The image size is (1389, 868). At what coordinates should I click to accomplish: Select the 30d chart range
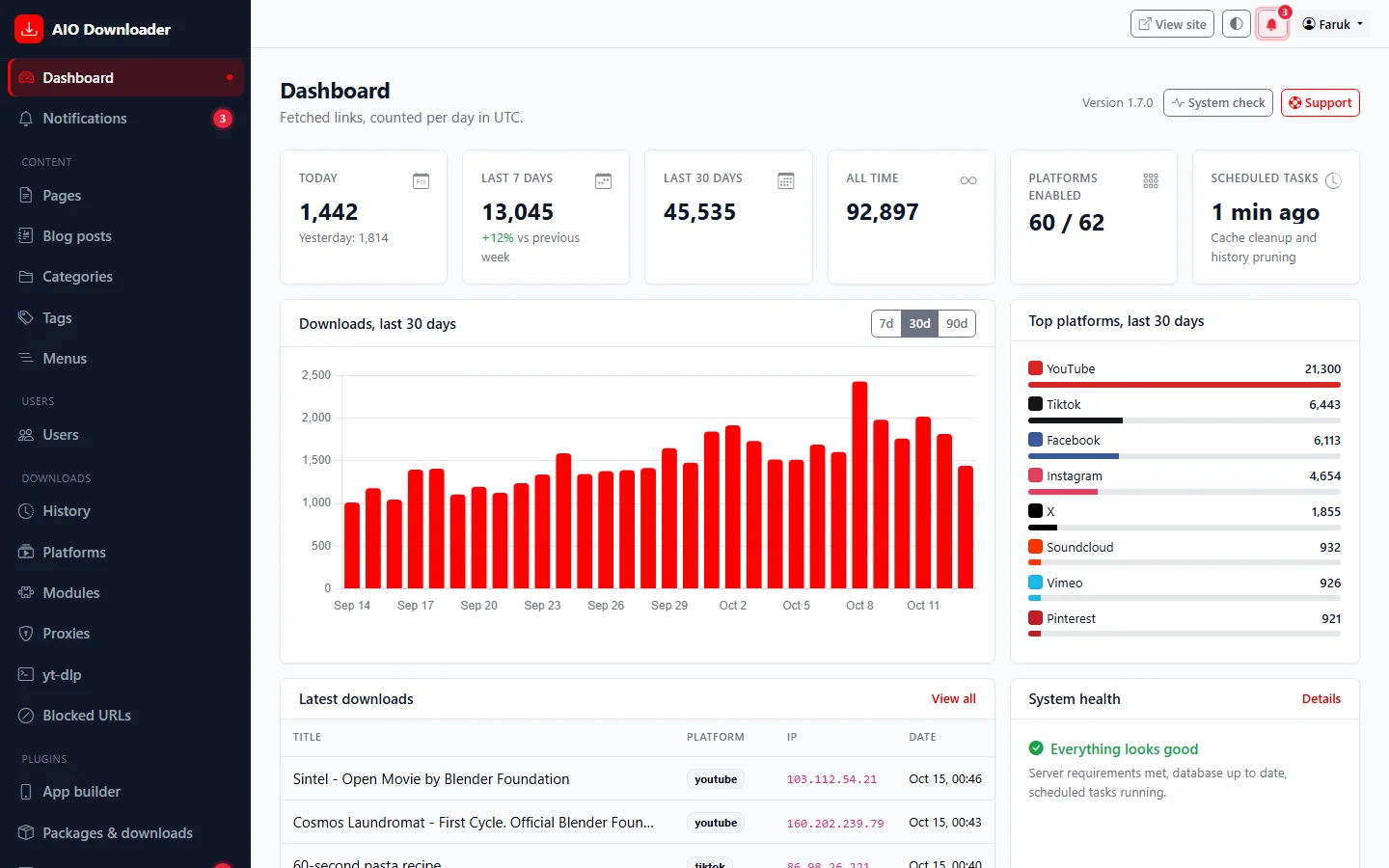[919, 324]
